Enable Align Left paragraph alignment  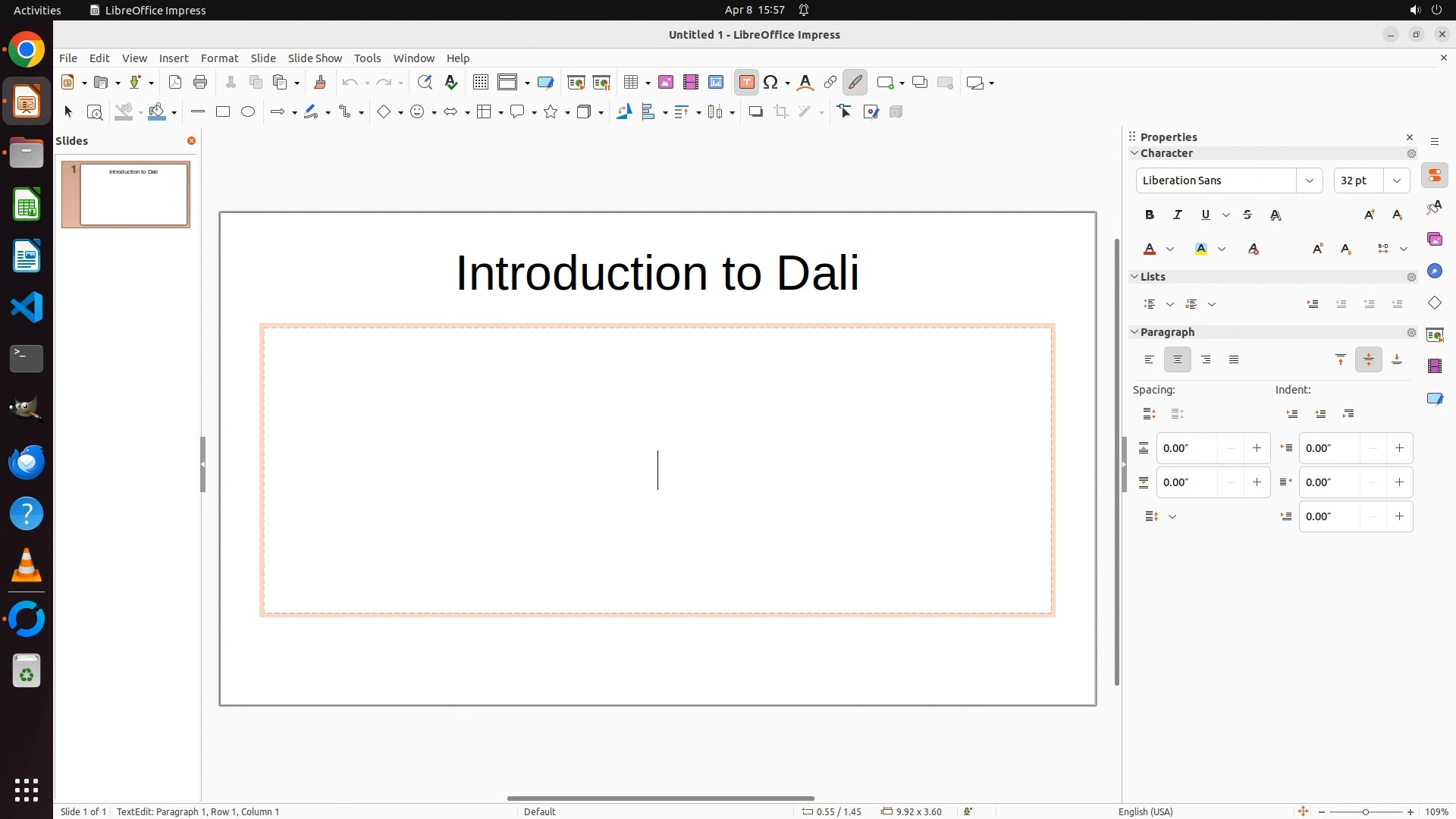1150,360
